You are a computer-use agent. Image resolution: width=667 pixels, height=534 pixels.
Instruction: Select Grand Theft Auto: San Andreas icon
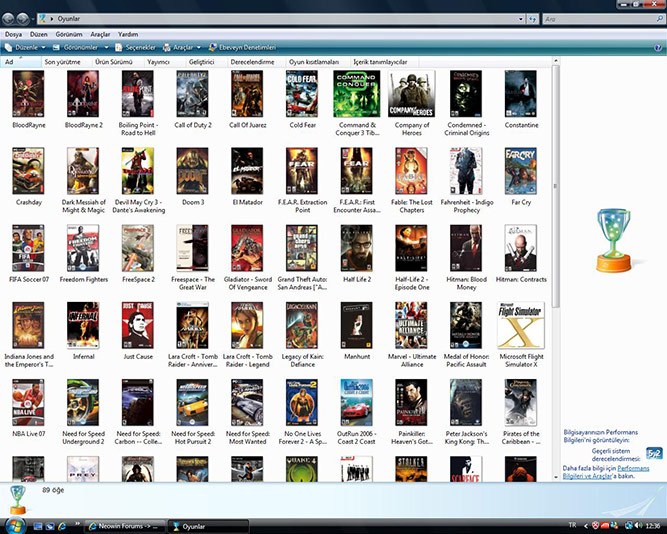(x=302, y=248)
